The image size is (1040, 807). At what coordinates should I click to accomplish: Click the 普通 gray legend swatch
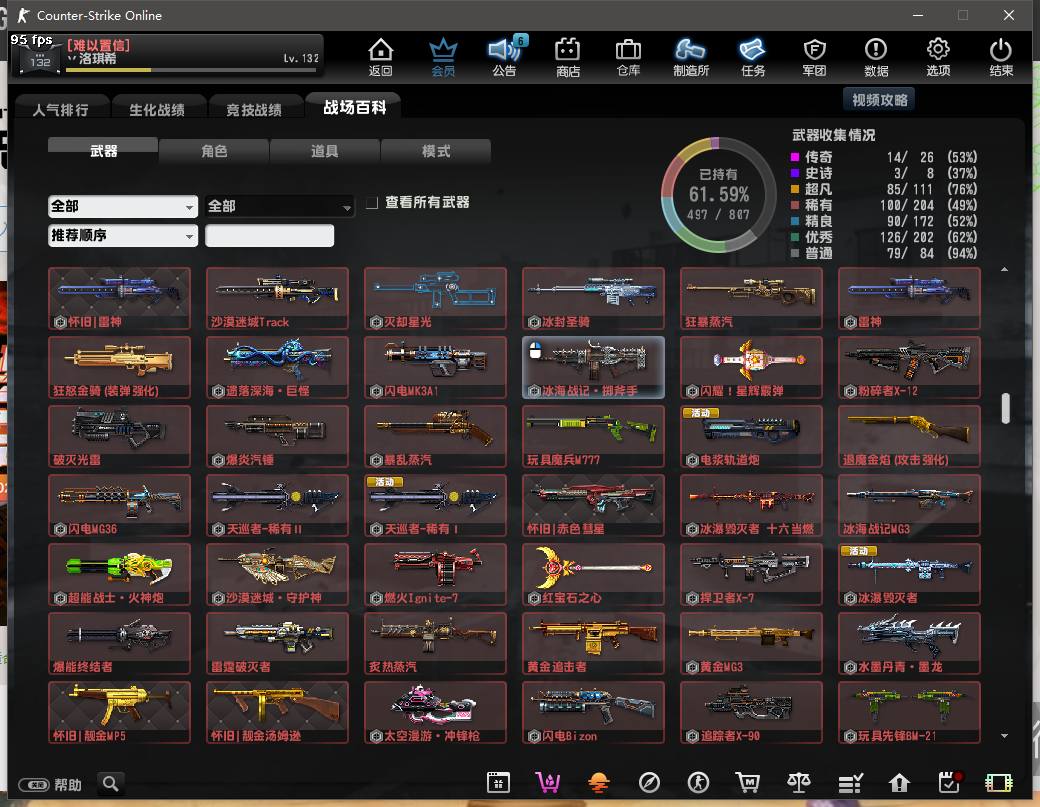pyautogui.click(x=795, y=253)
